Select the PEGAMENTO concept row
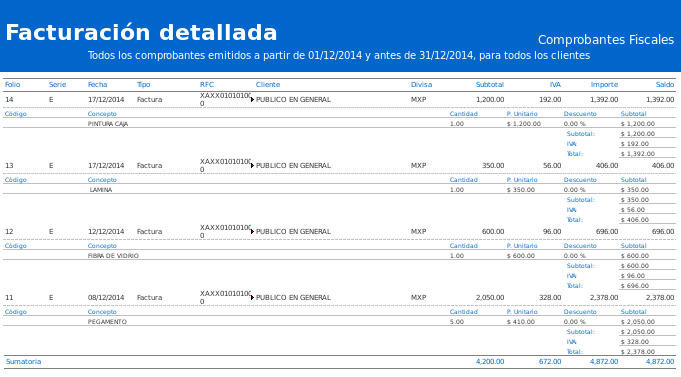Image resolution: width=681 pixels, height=377 pixels. pos(339,322)
